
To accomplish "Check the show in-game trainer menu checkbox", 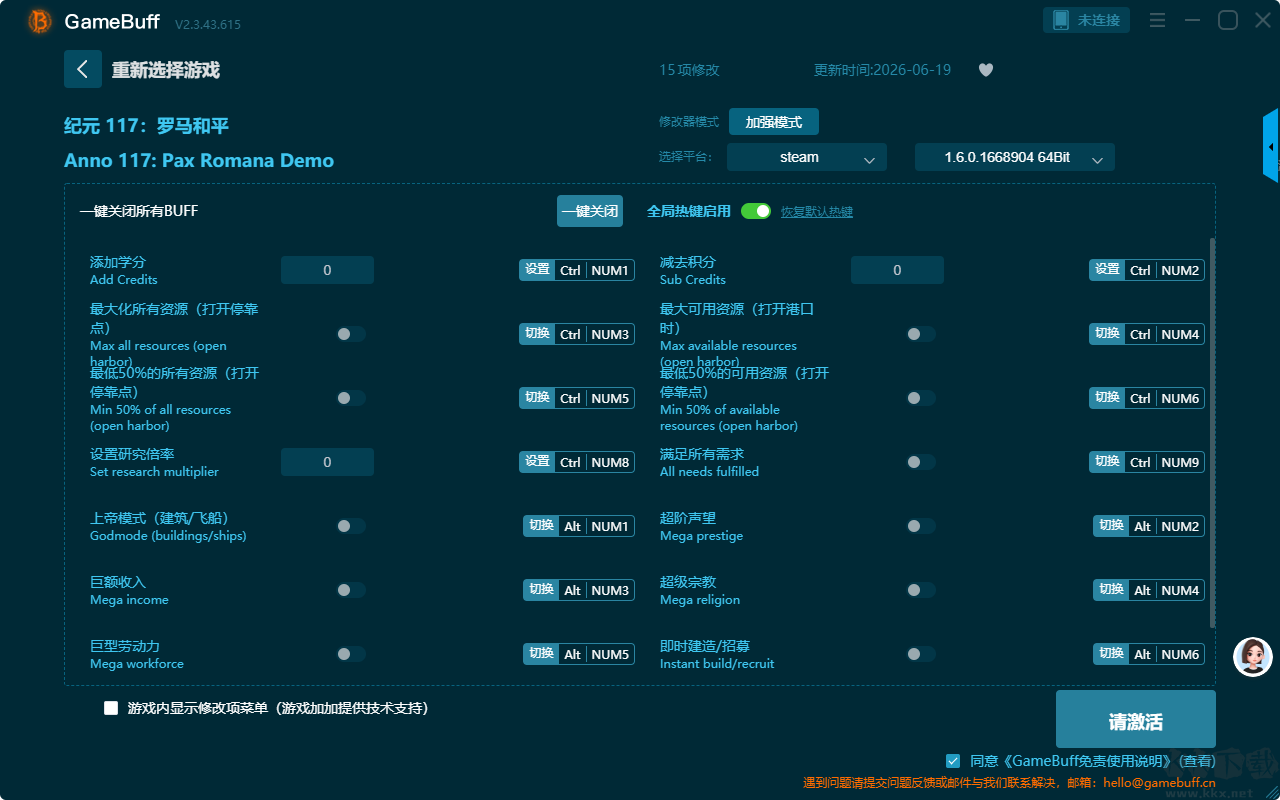I will [x=111, y=708].
